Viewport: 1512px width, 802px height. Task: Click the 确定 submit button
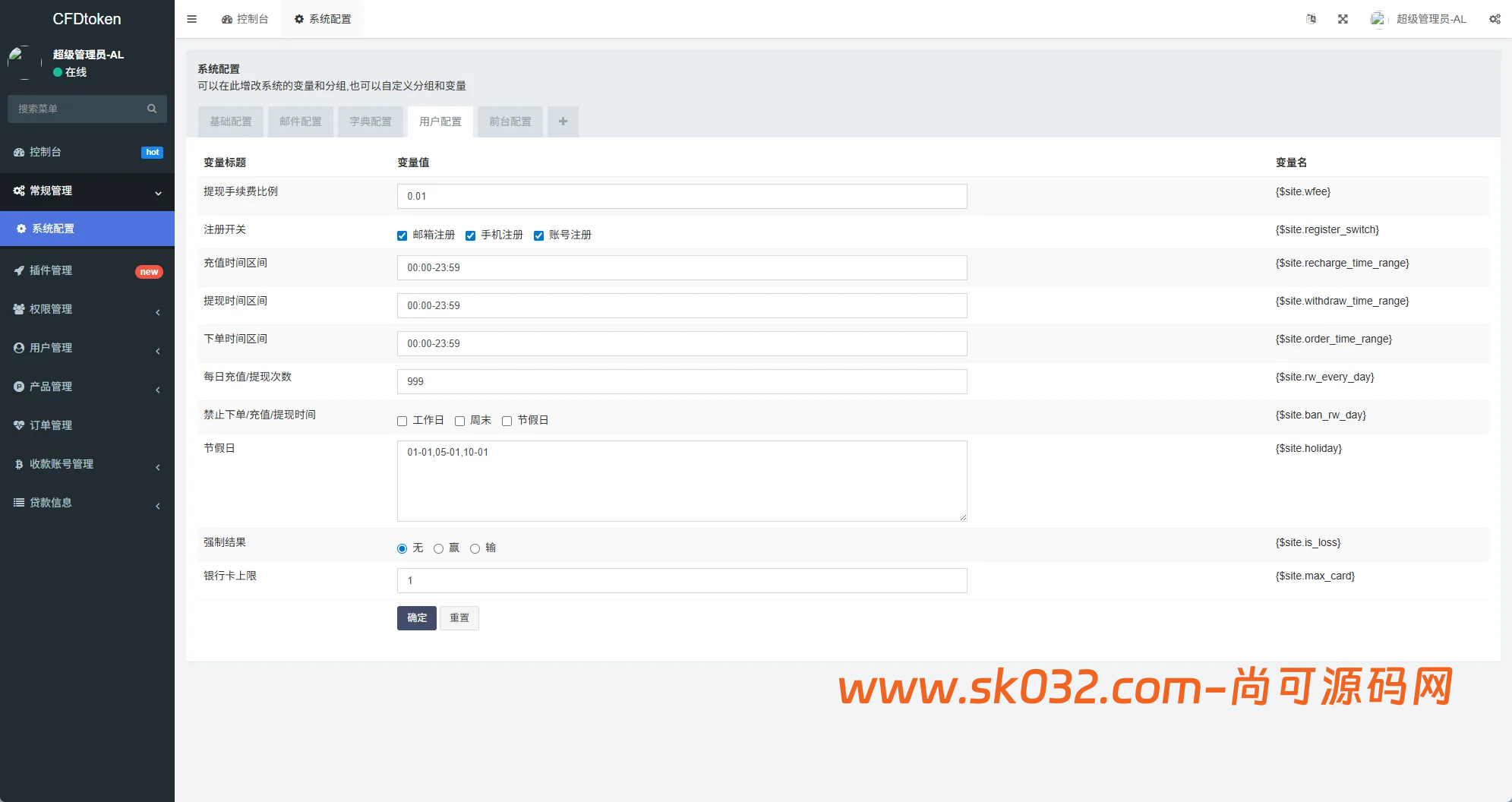pyautogui.click(x=417, y=618)
